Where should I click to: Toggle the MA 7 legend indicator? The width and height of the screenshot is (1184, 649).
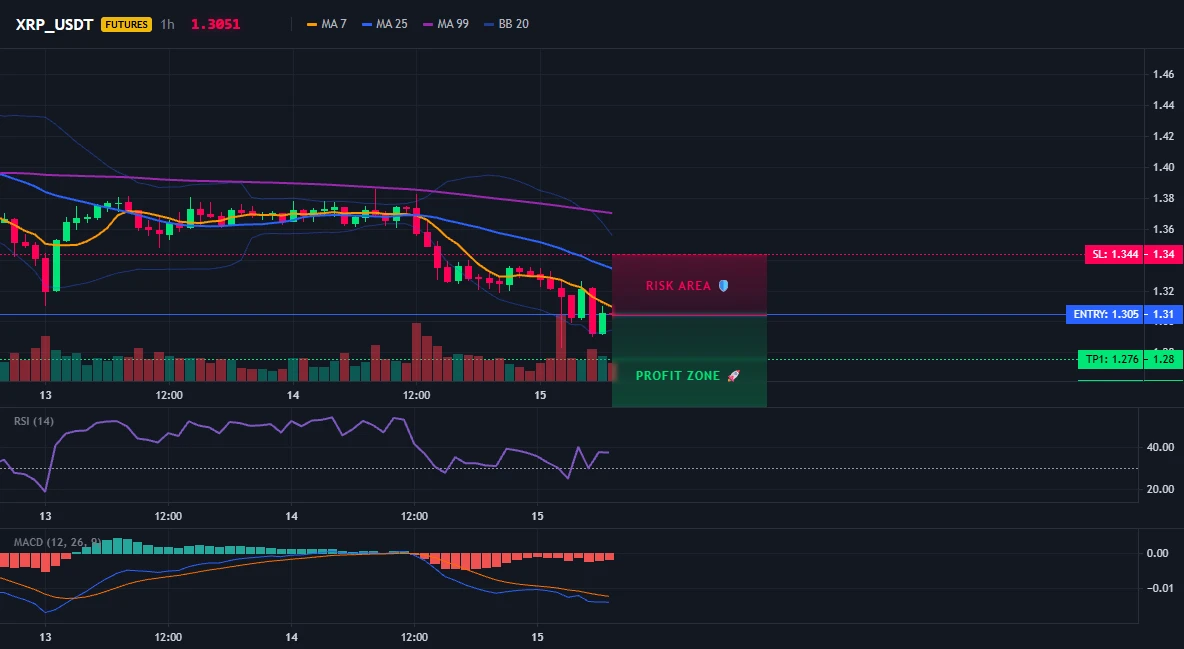pos(326,24)
